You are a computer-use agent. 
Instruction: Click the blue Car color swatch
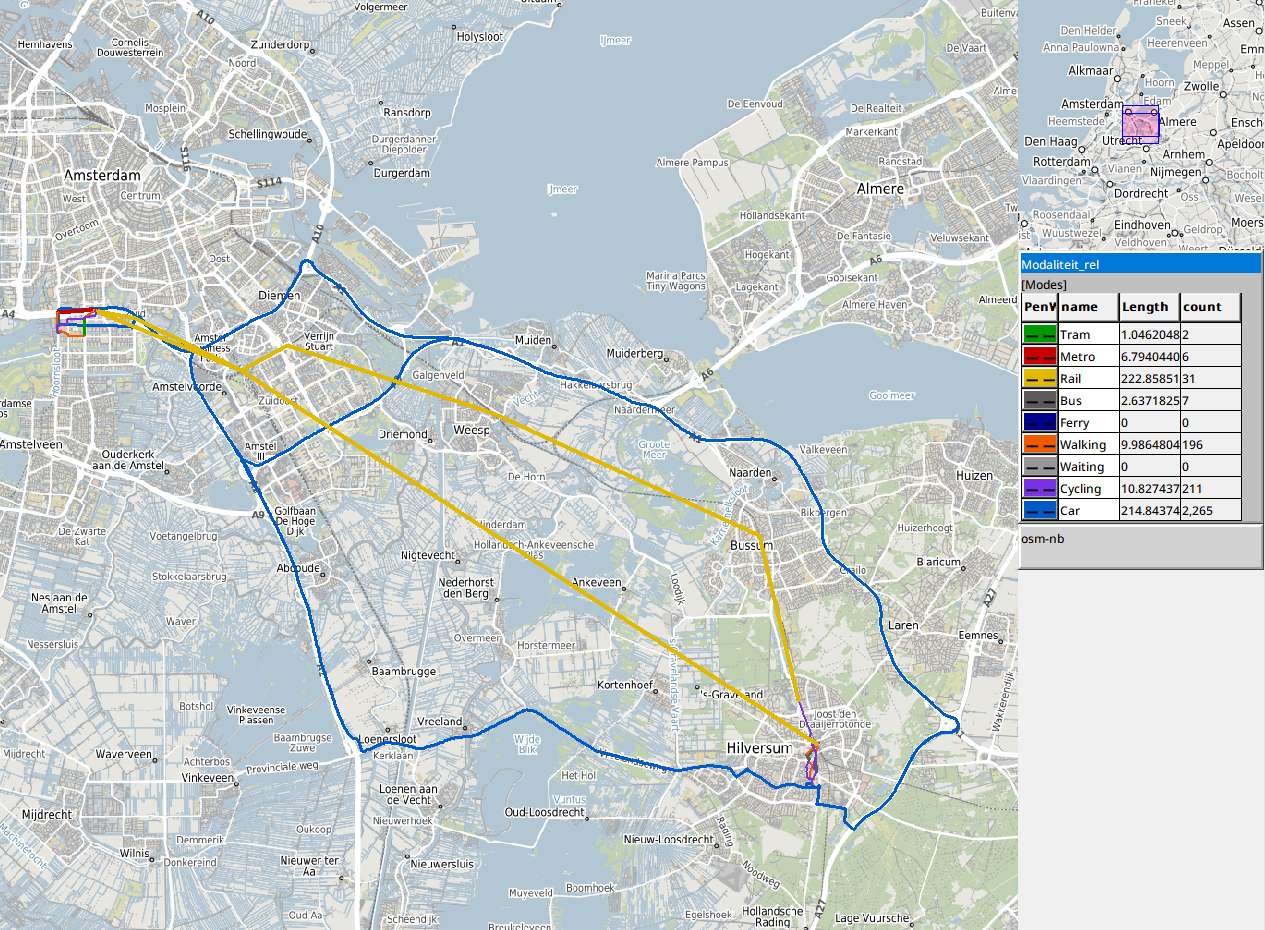[x=1040, y=511]
